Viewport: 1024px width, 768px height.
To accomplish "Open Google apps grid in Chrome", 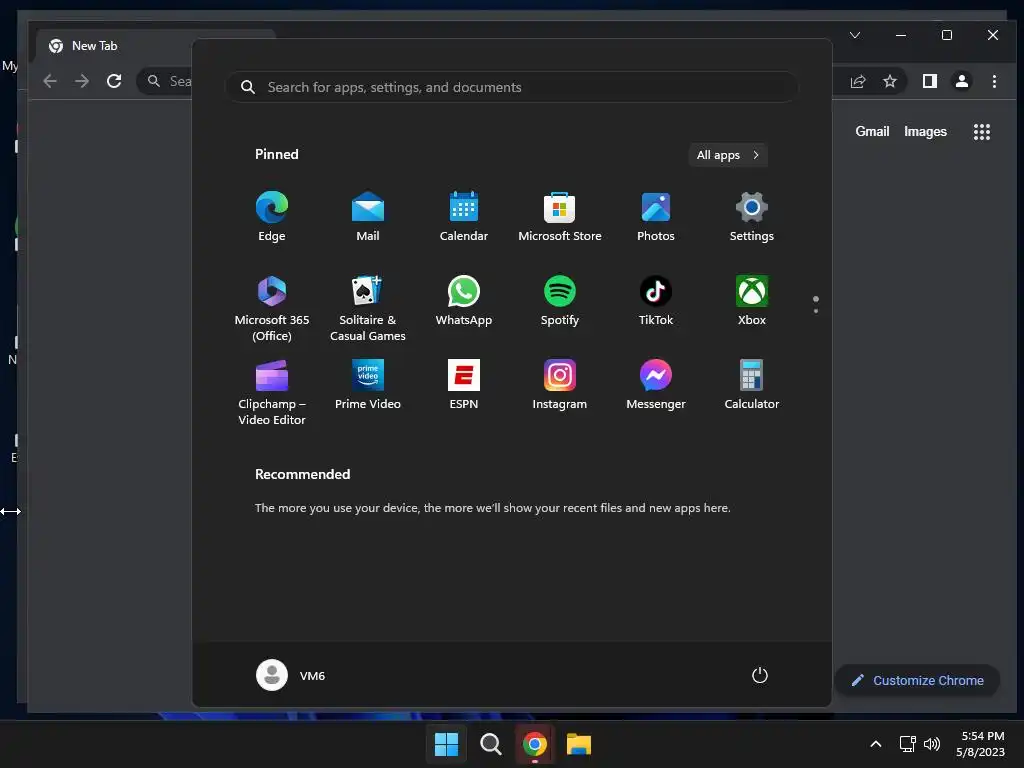I will click(x=982, y=132).
